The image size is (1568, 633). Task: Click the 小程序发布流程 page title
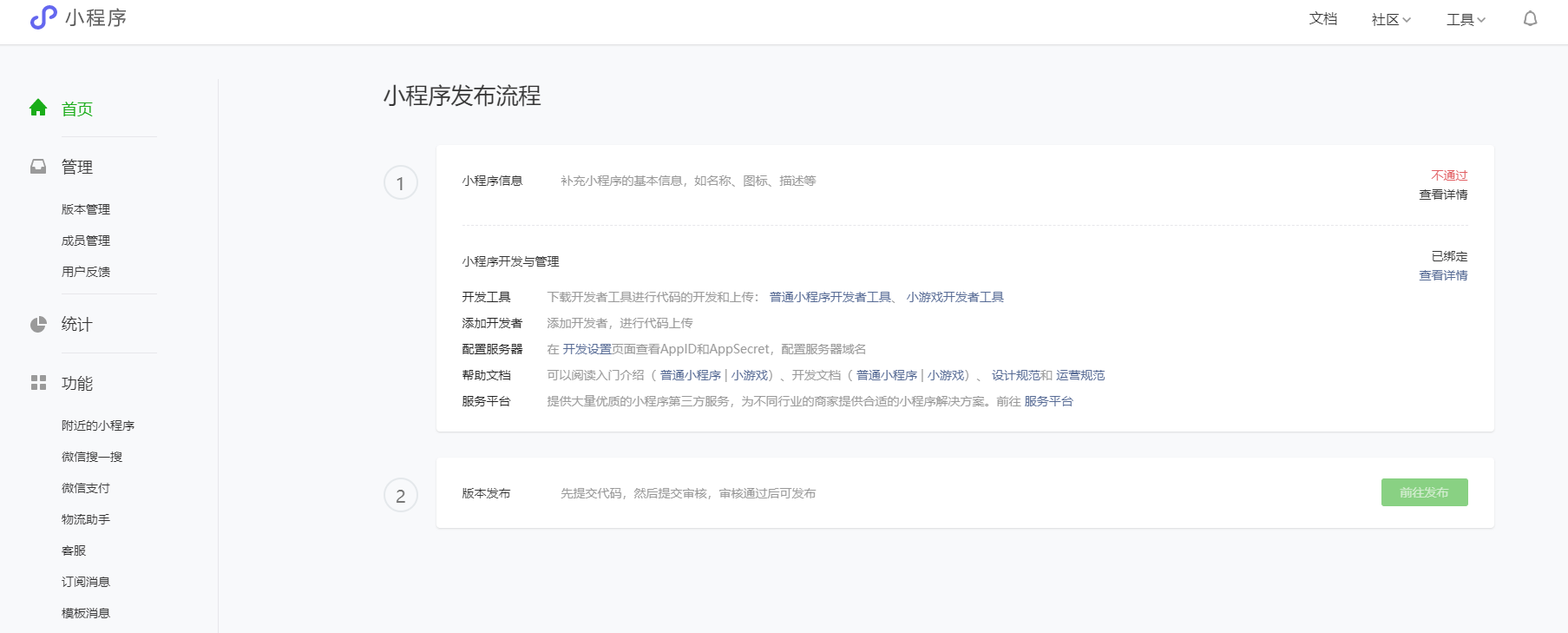point(462,96)
